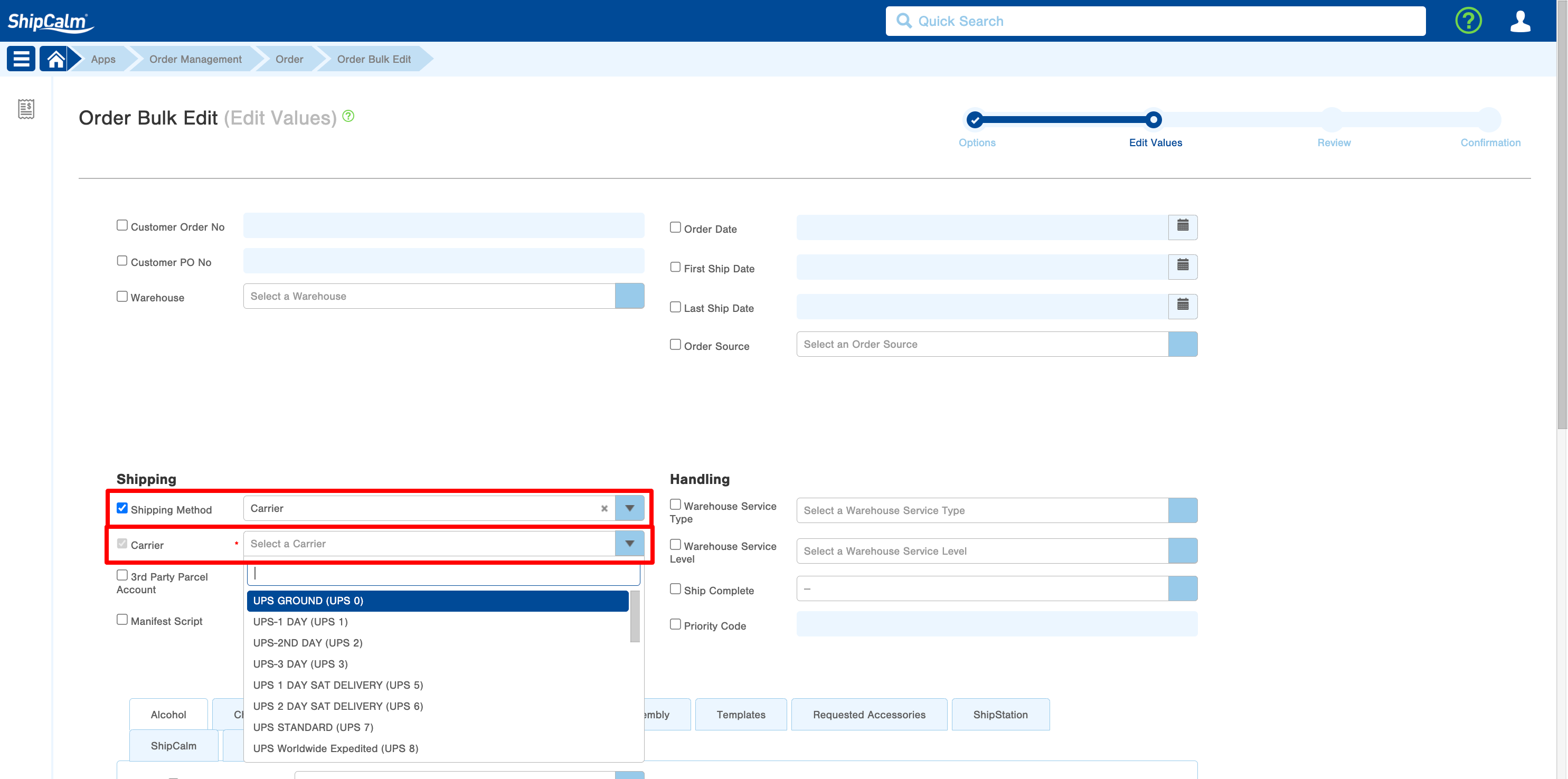Click the carrier dropdown search box

(x=443, y=573)
